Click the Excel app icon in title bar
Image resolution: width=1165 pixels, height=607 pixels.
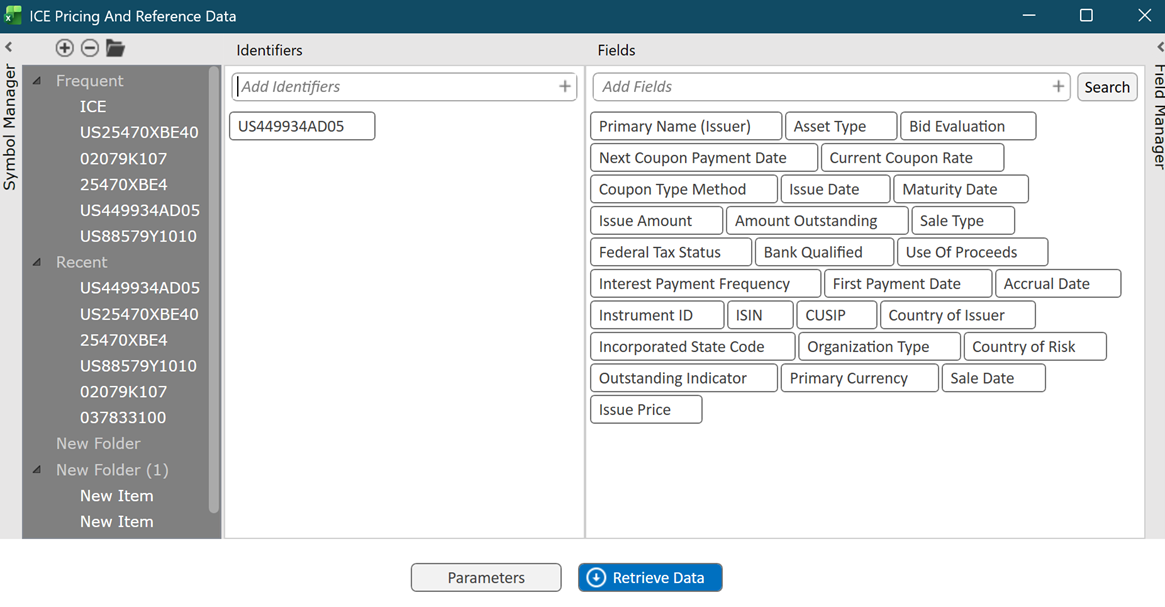13,16
